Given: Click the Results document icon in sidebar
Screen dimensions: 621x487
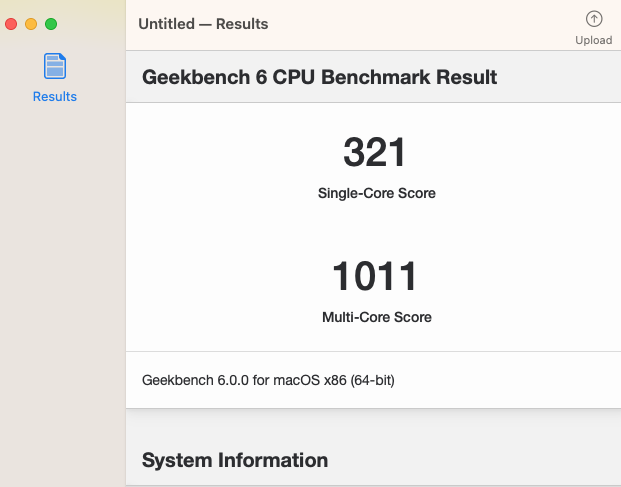Looking at the screenshot, I should click(x=55, y=67).
